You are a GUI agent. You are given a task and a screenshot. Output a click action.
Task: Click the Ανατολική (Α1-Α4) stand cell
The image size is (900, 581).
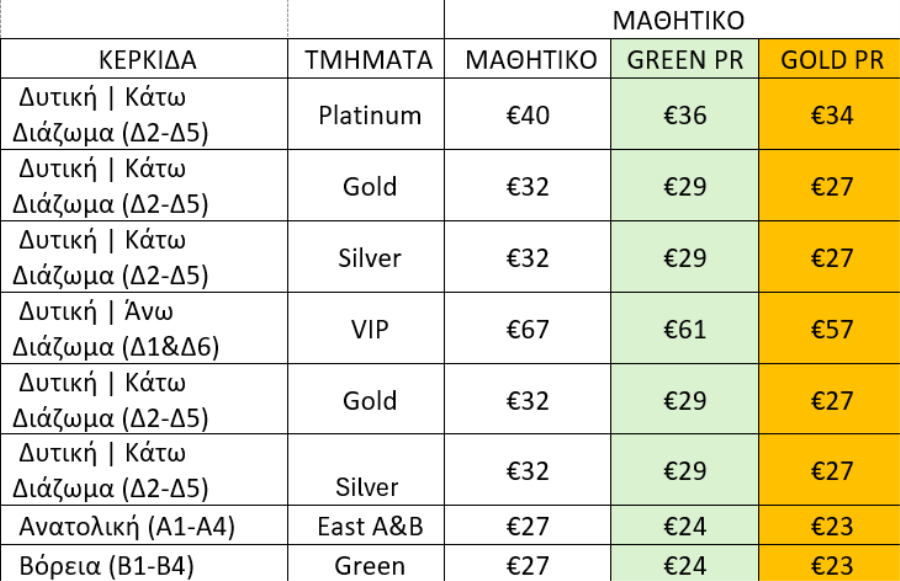click(144, 525)
